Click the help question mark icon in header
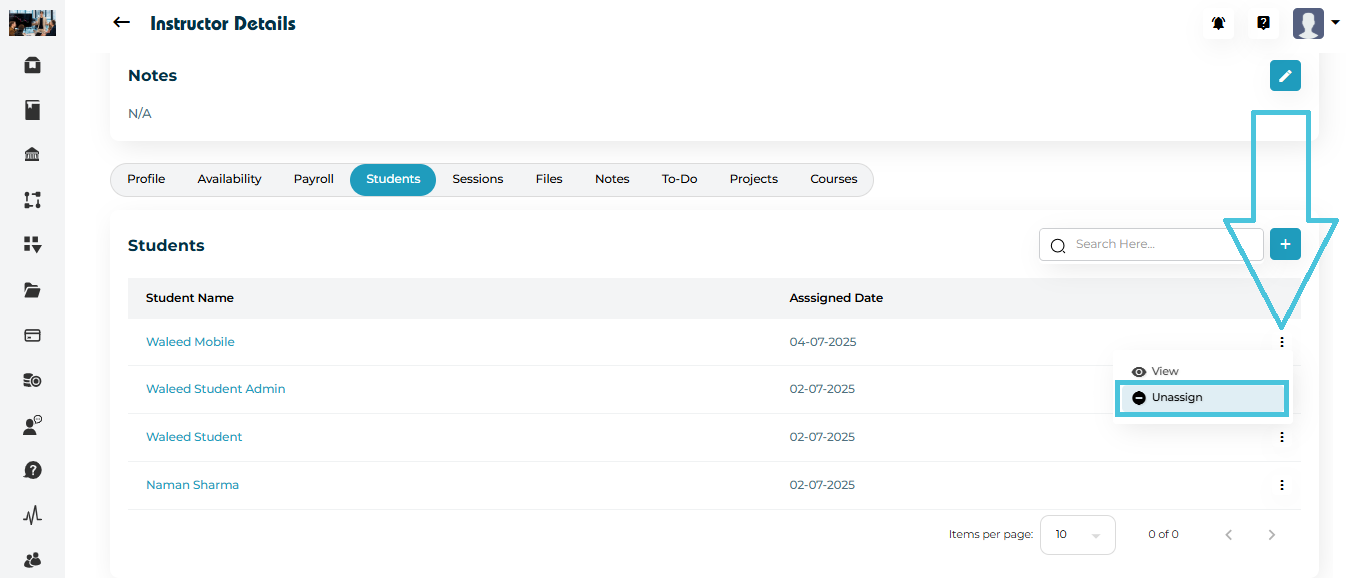Image resolution: width=1359 pixels, height=578 pixels. coord(1263,23)
